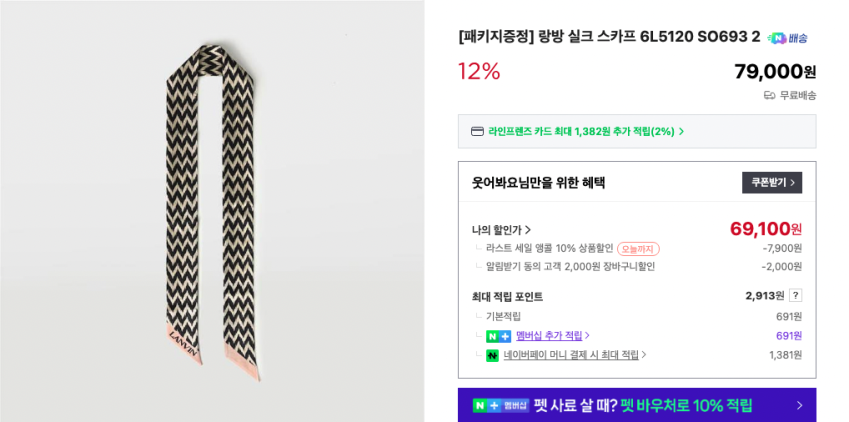The width and height of the screenshot is (849, 422).
Task: Click the N+ icon beside 멤버십 추가 적립
Action: [x=498, y=336]
